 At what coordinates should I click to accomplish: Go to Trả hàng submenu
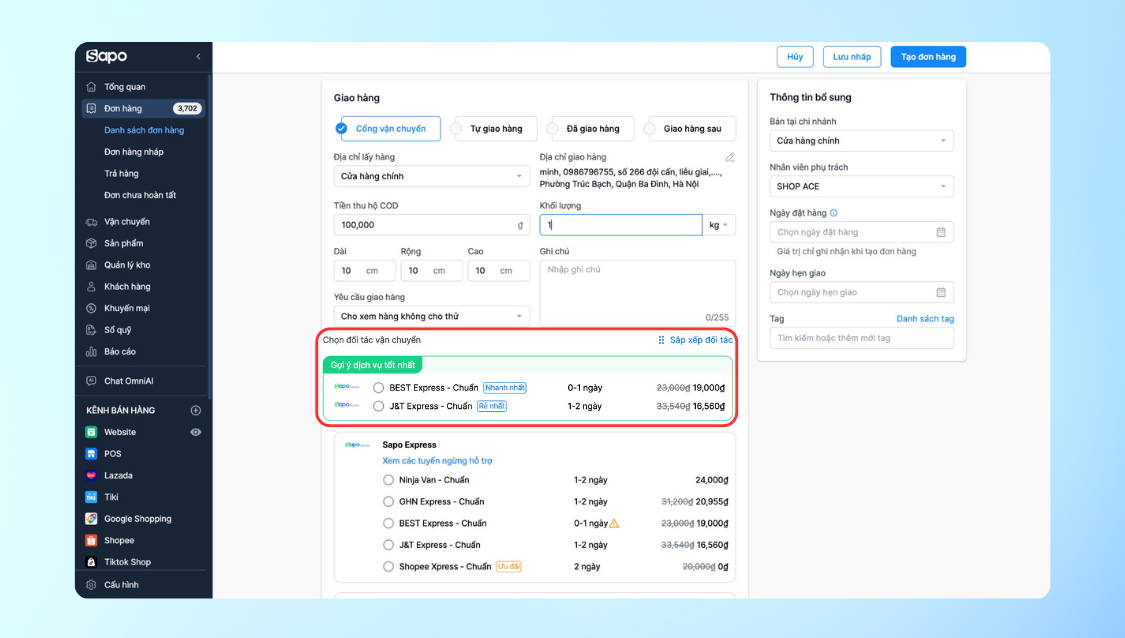point(121,173)
